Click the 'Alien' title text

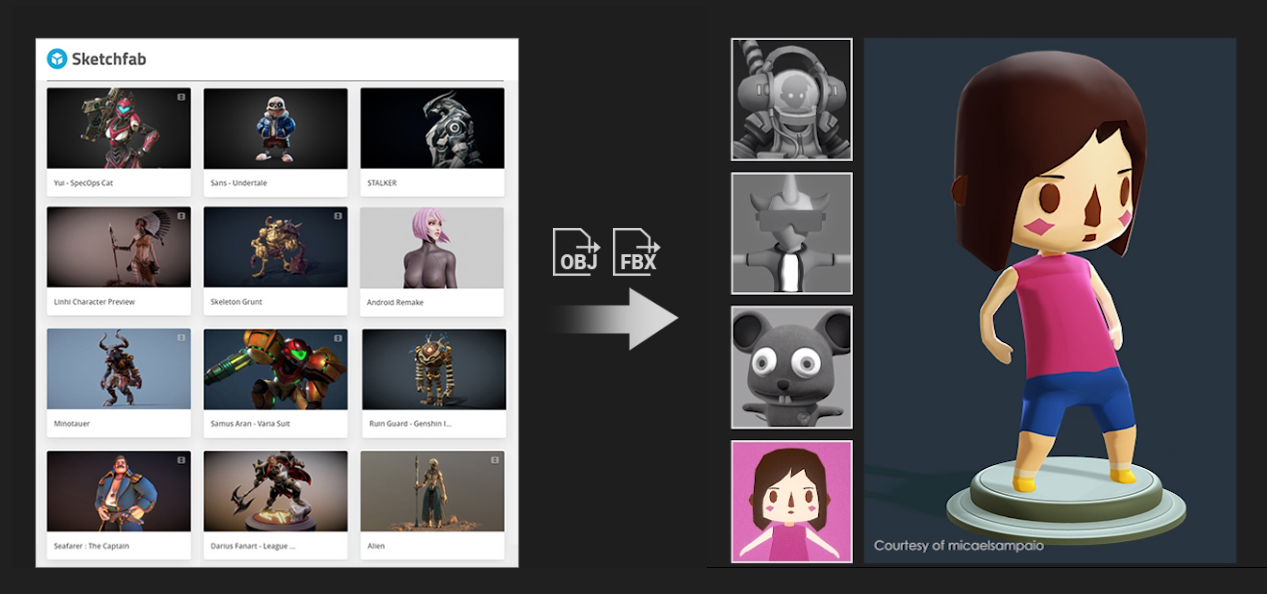(x=376, y=546)
